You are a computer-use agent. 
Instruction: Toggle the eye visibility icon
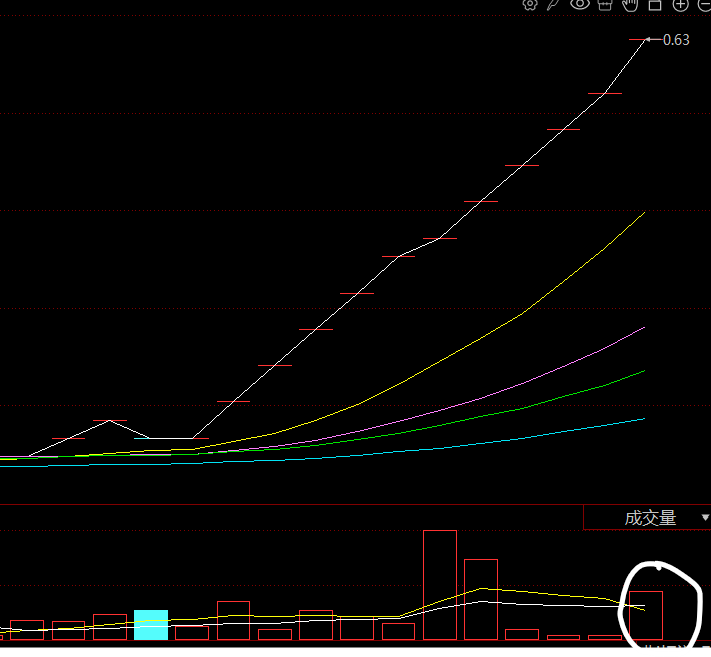pyautogui.click(x=580, y=4)
